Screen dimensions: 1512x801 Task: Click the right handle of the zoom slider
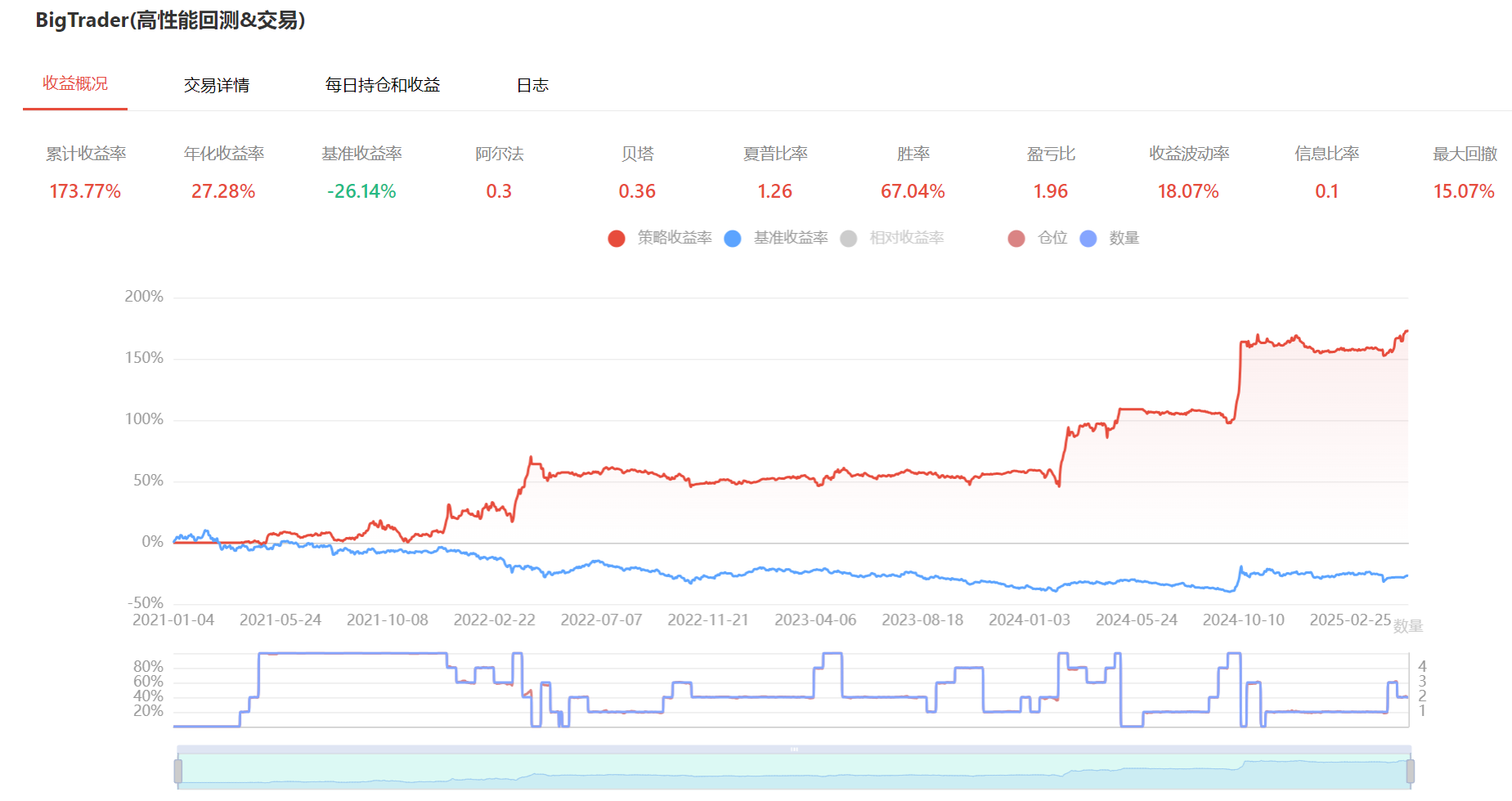pyautogui.click(x=1410, y=771)
